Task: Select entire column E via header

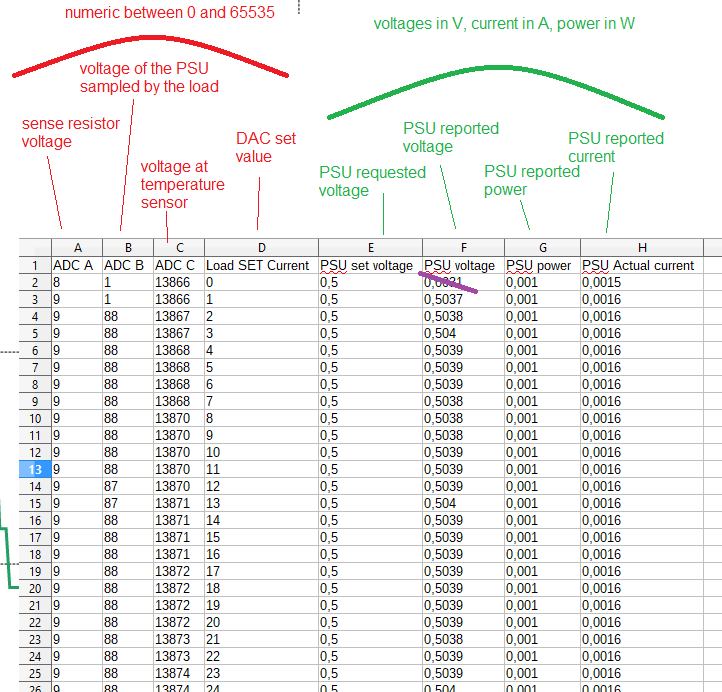Action: coord(370,248)
